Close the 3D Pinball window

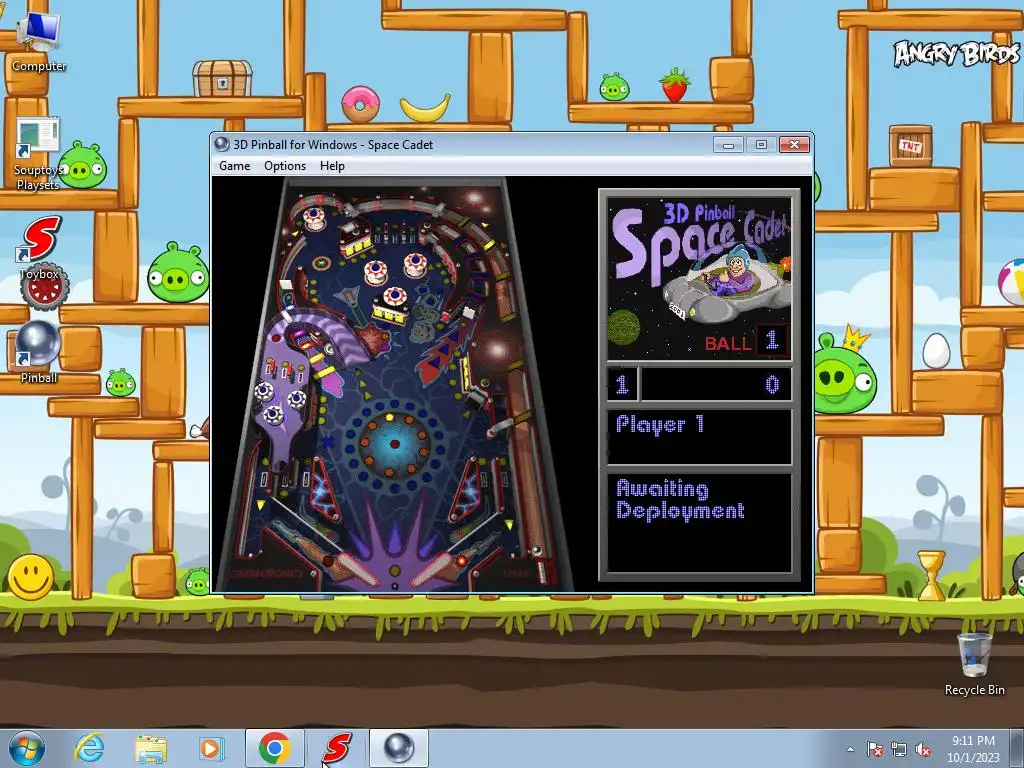point(794,144)
